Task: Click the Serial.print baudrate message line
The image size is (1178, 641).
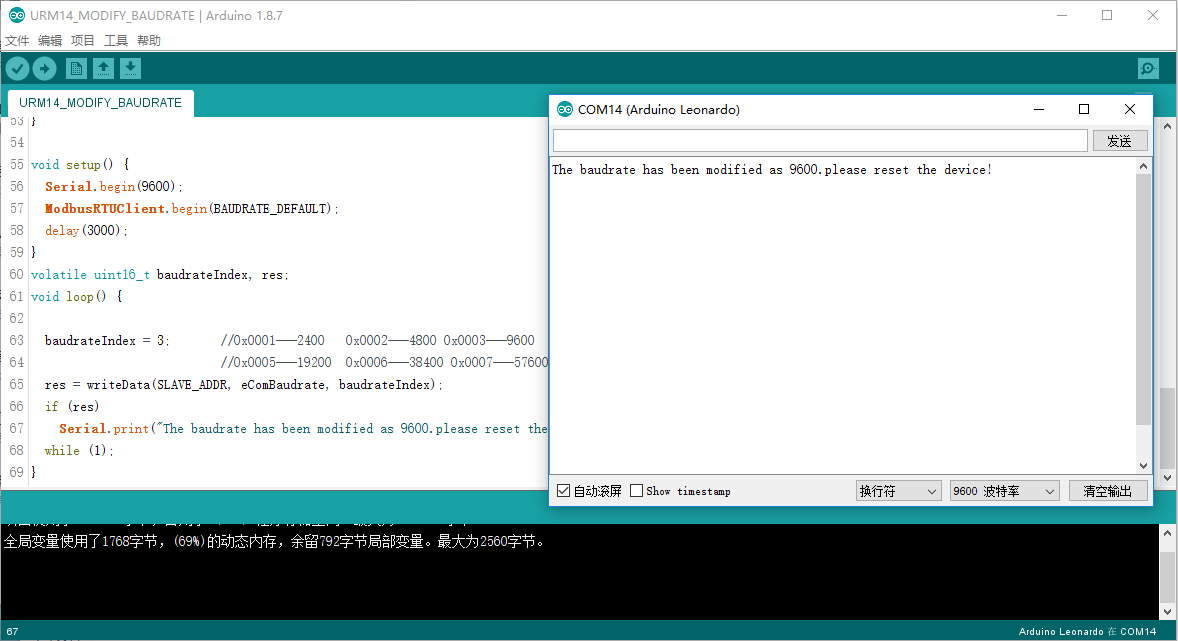Action: 303,428
